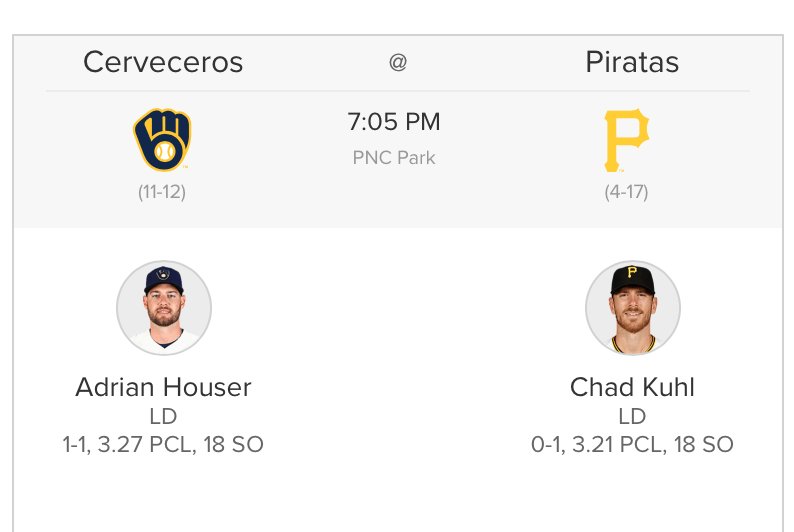Click the LD label under Chad Kuhl
The width and height of the screenshot is (794, 532).
[x=632, y=416]
